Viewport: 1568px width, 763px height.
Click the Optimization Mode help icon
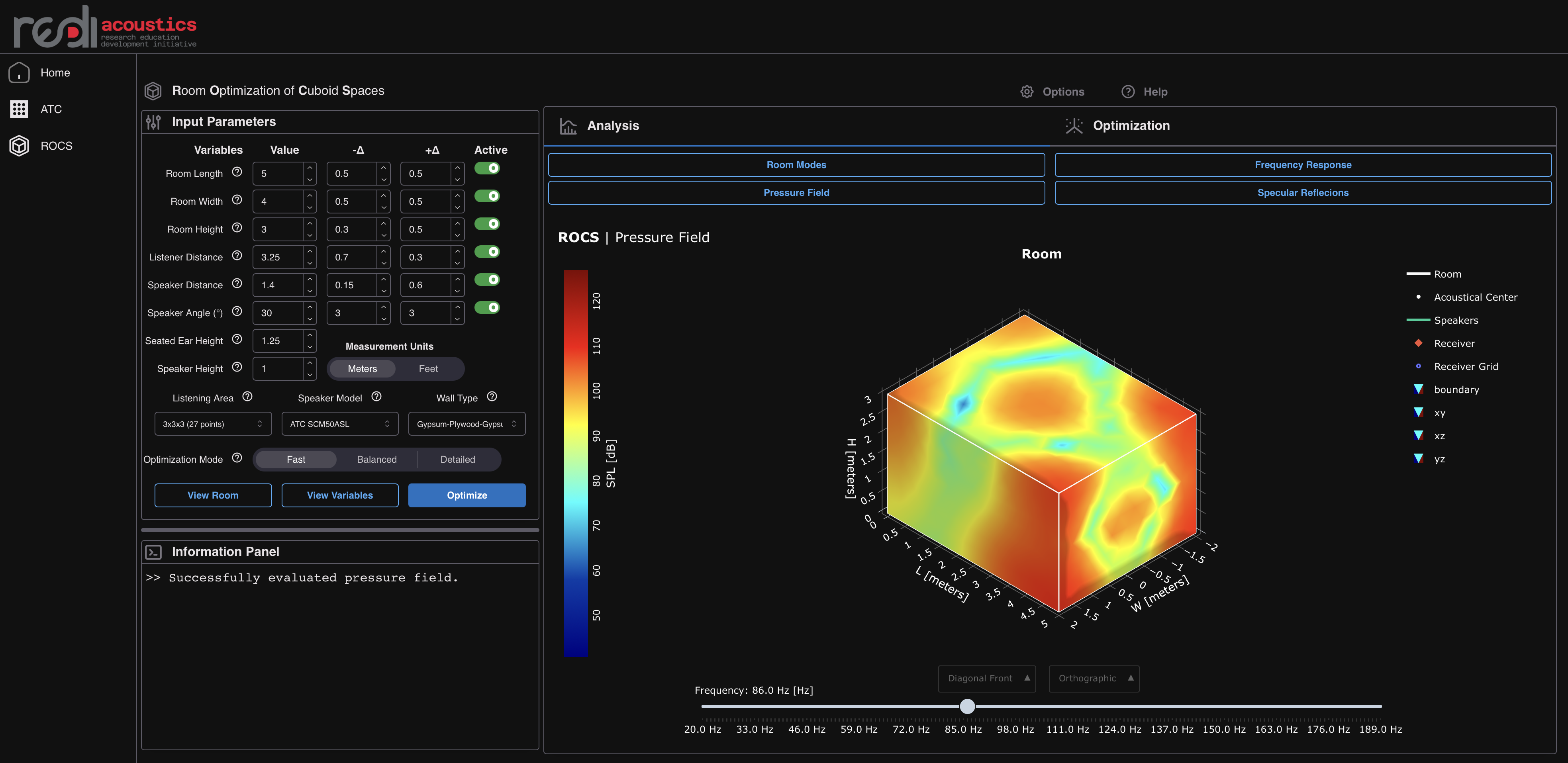[237, 458]
